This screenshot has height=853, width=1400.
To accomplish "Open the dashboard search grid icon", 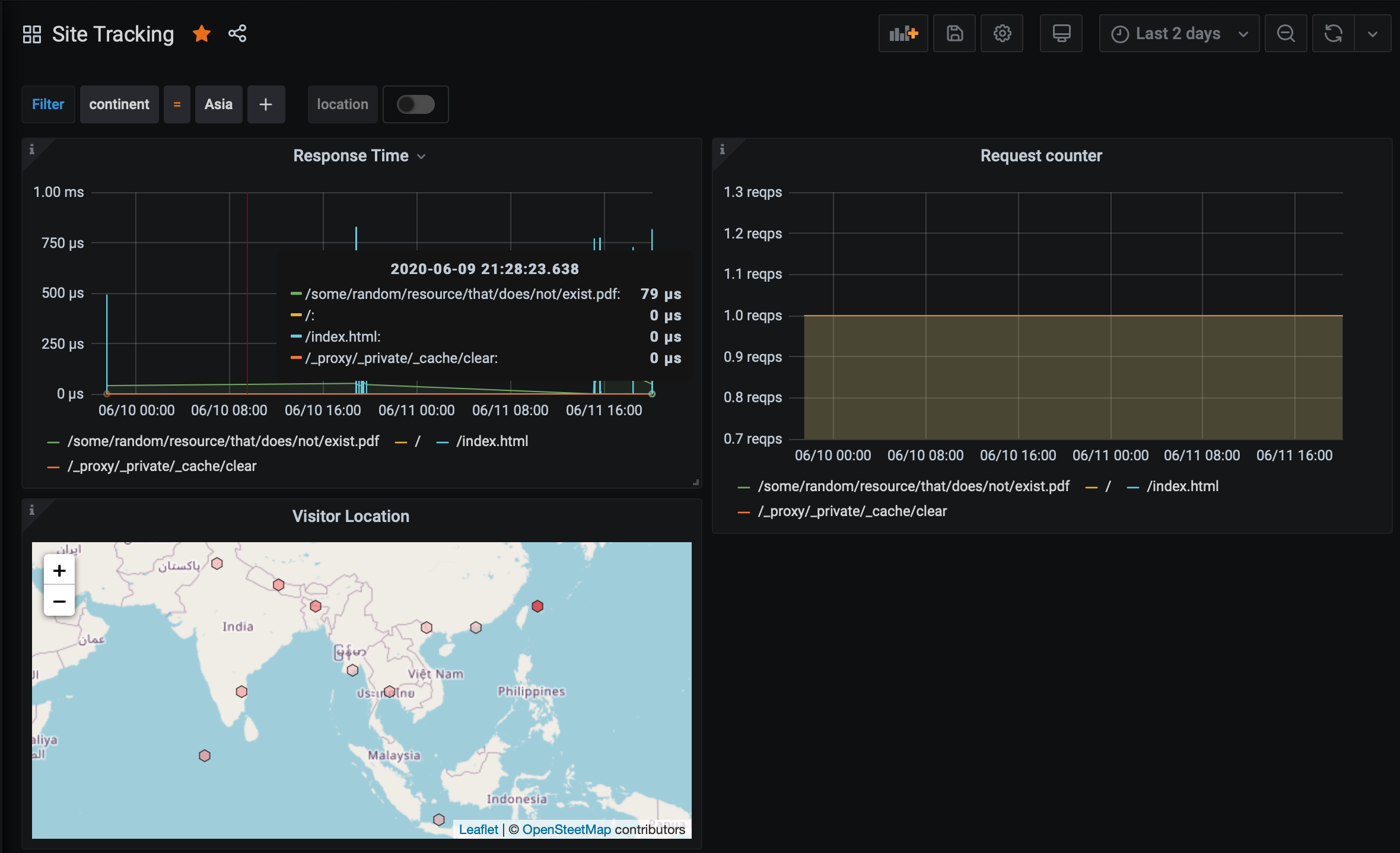I will (32, 34).
